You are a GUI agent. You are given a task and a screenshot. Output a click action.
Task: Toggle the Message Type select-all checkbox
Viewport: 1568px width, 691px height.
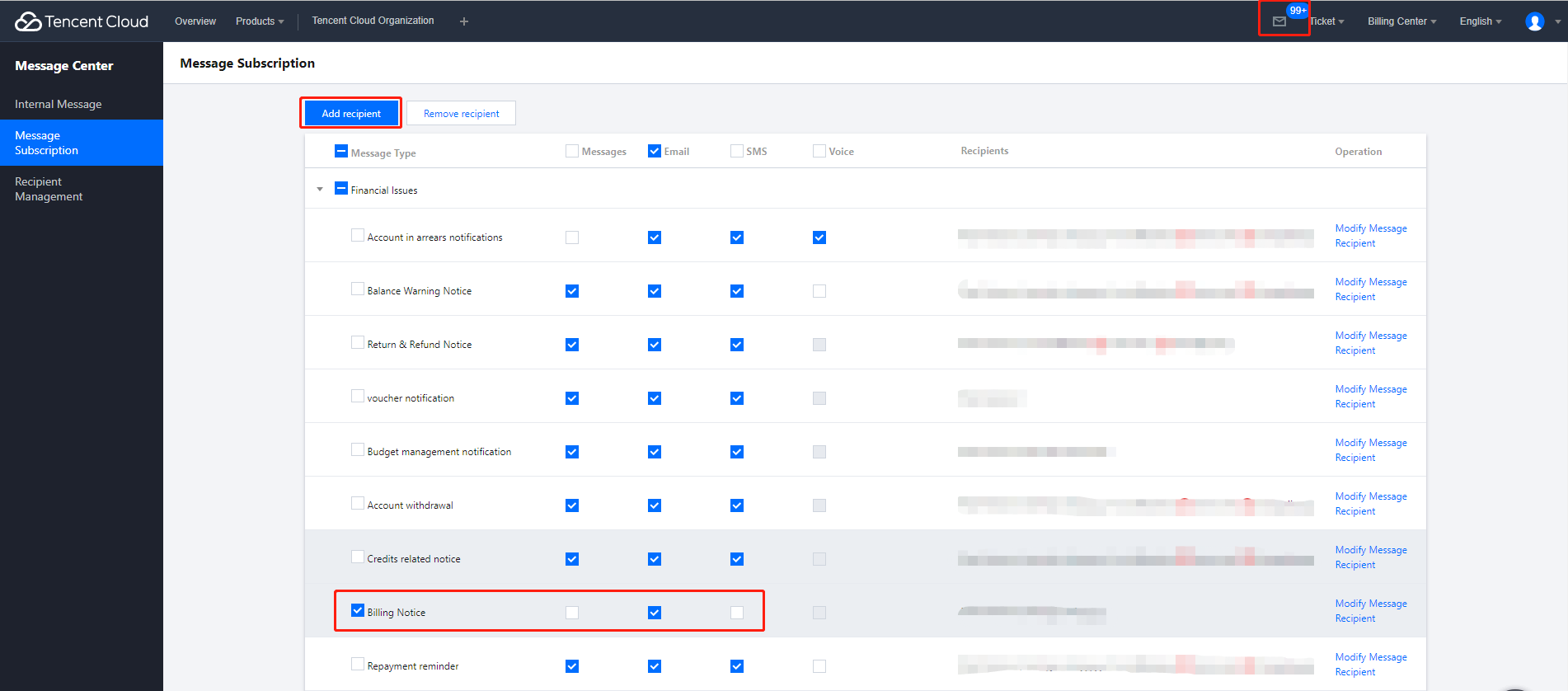coord(341,151)
